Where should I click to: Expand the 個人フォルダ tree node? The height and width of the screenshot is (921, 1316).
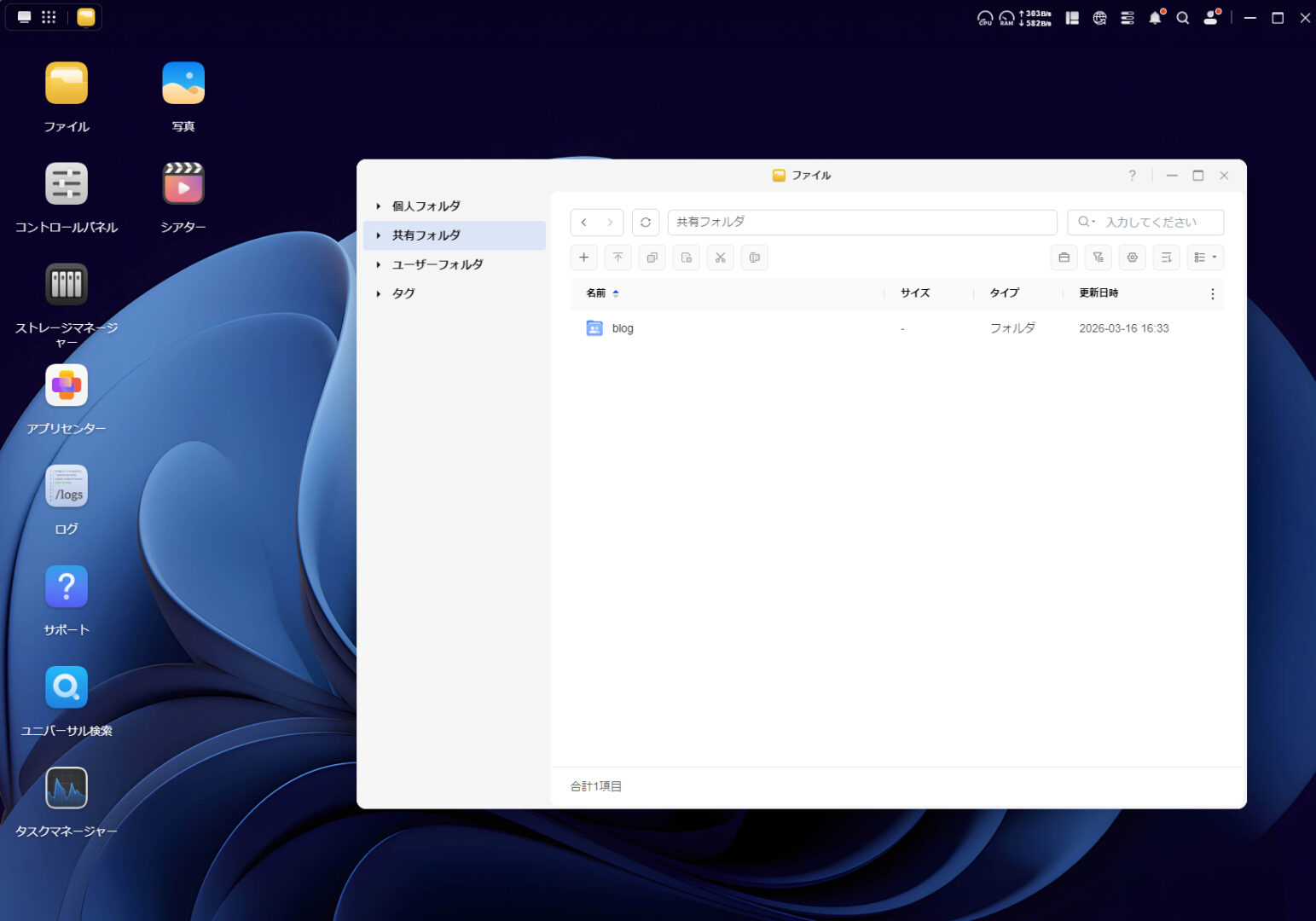click(x=379, y=206)
